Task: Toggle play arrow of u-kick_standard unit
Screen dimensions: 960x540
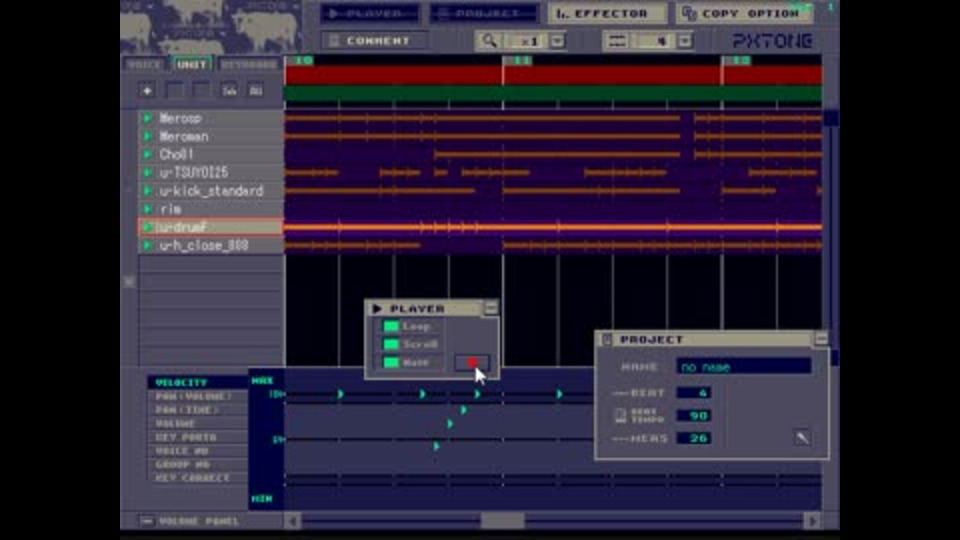Action: click(x=148, y=191)
